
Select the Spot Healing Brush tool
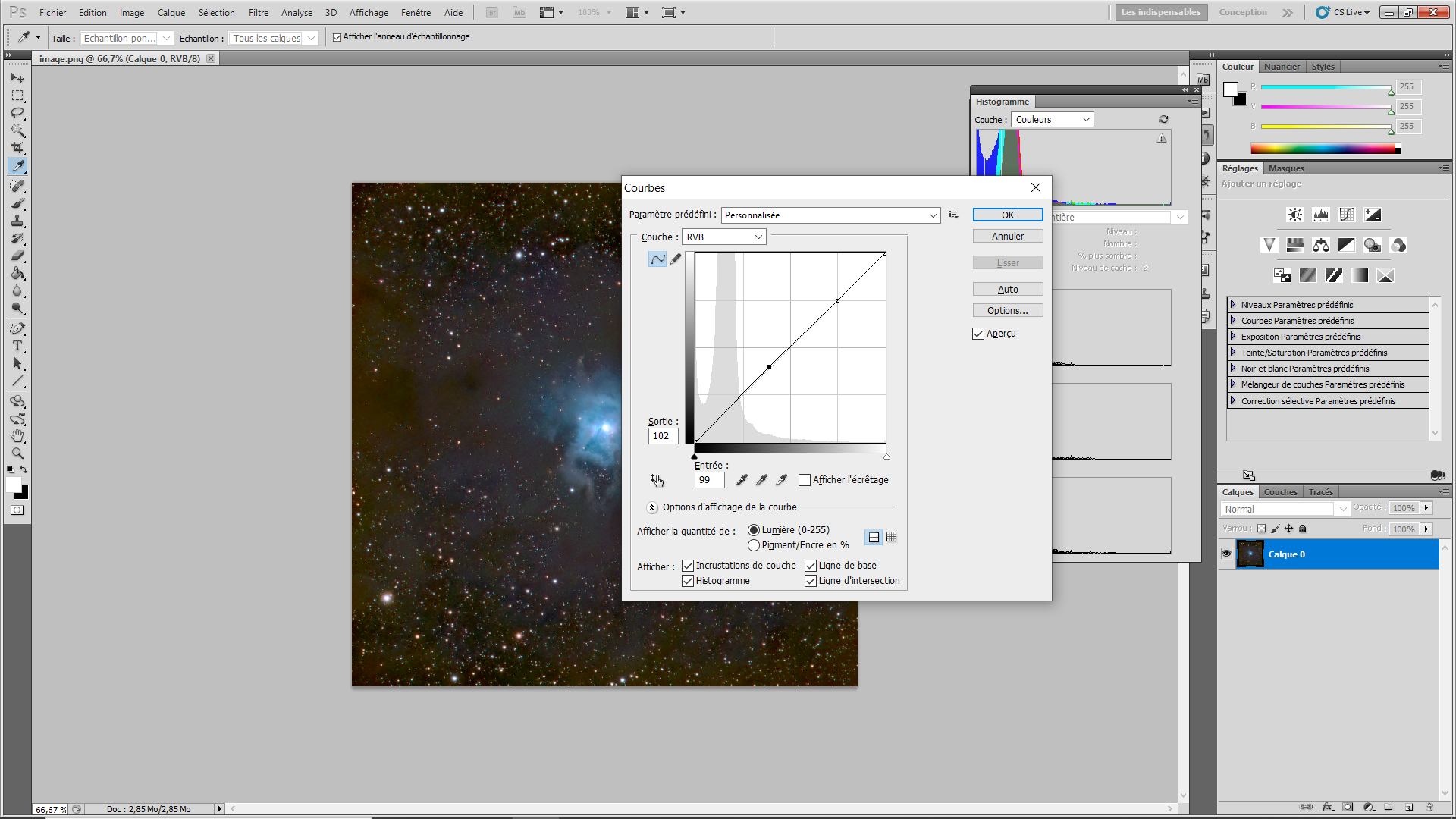[17, 186]
